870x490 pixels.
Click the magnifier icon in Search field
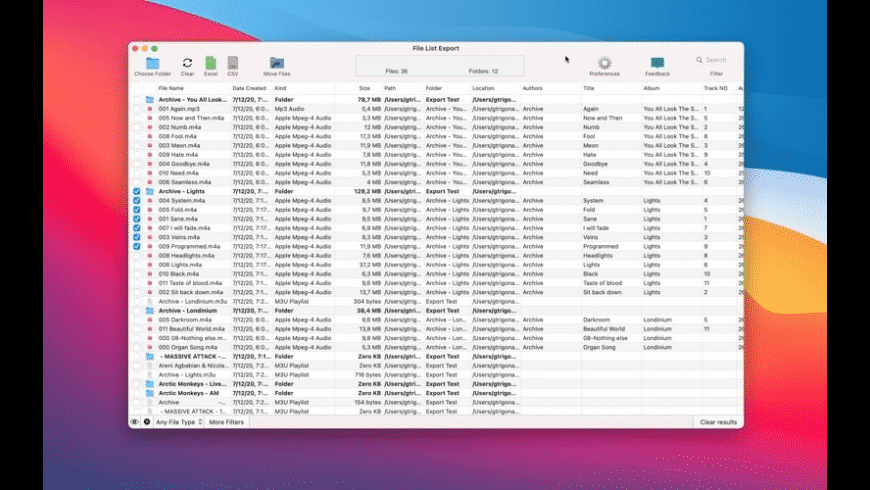(699, 60)
